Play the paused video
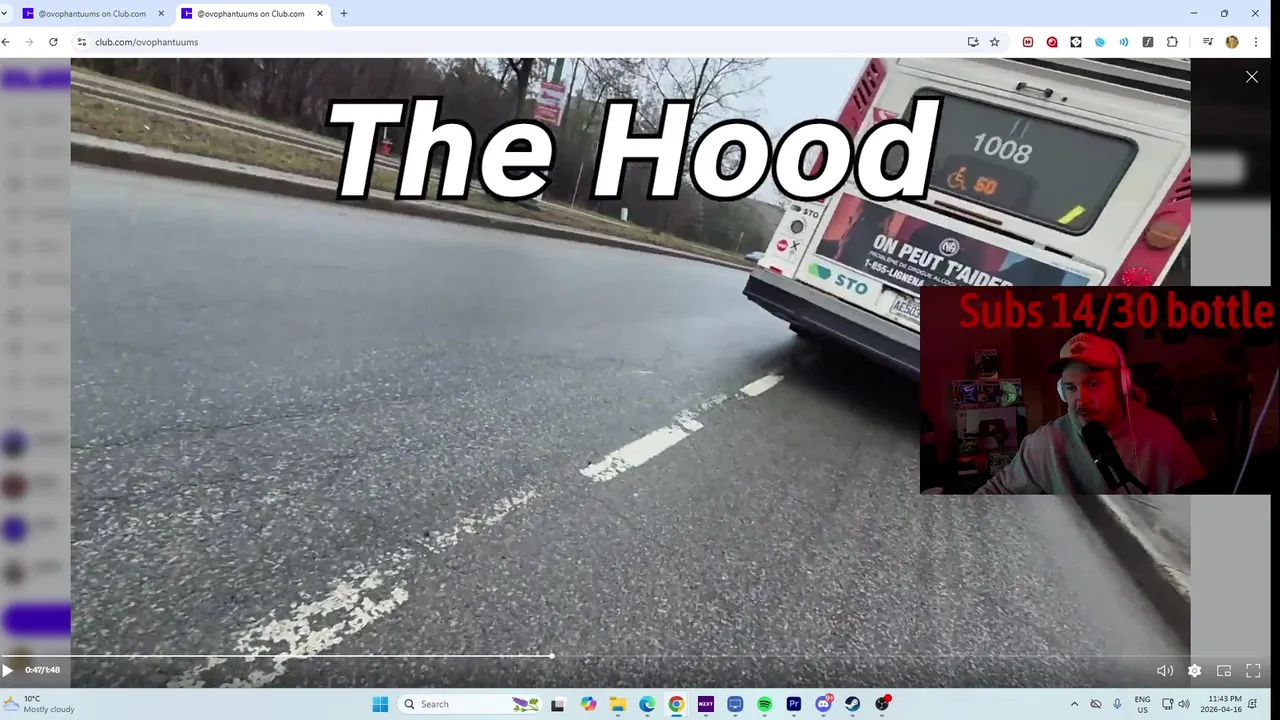Viewport: 1280px width, 720px height. tap(7, 671)
